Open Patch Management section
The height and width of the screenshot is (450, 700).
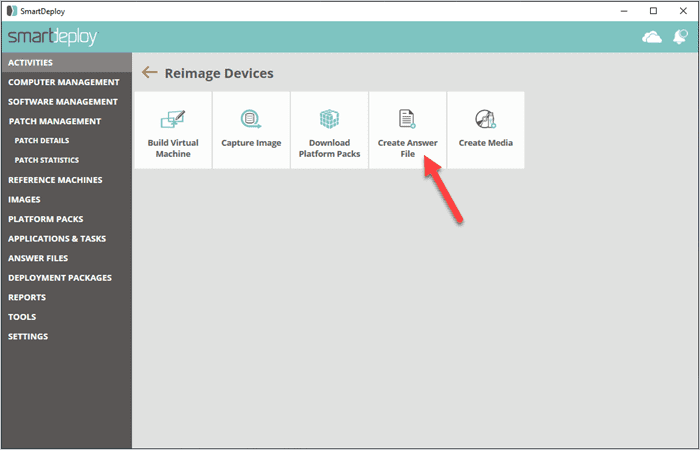point(67,121)
